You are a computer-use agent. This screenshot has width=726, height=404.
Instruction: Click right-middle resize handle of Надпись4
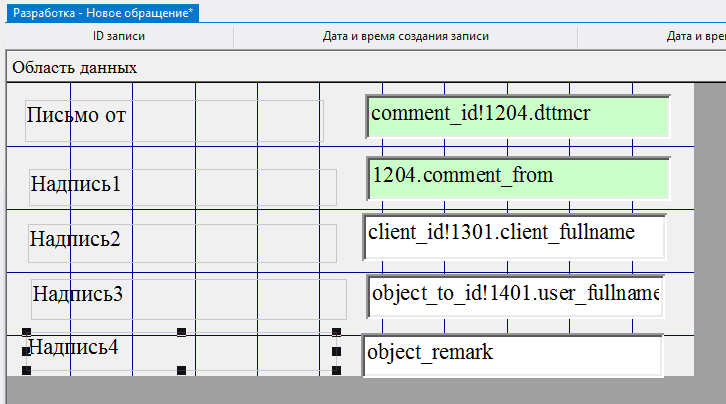point(337,351)
